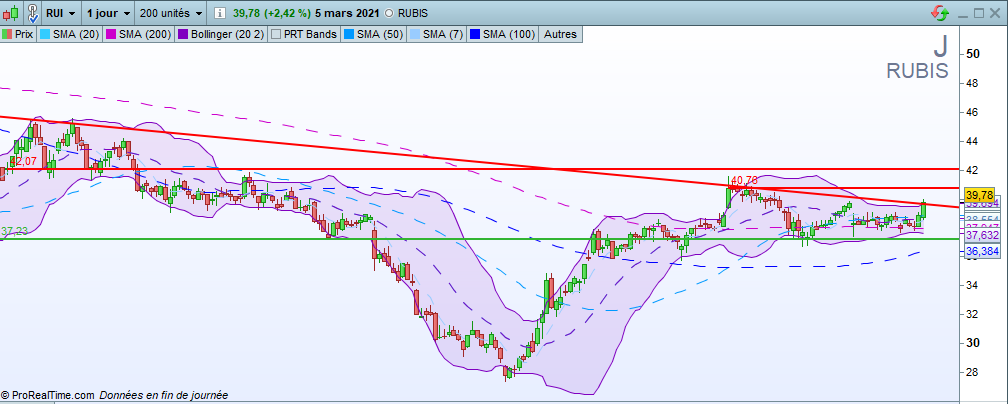This screenshot has height=404, width=1008.
Task: Select the SMA (200) indicator tab
Action: coord(137,34)
